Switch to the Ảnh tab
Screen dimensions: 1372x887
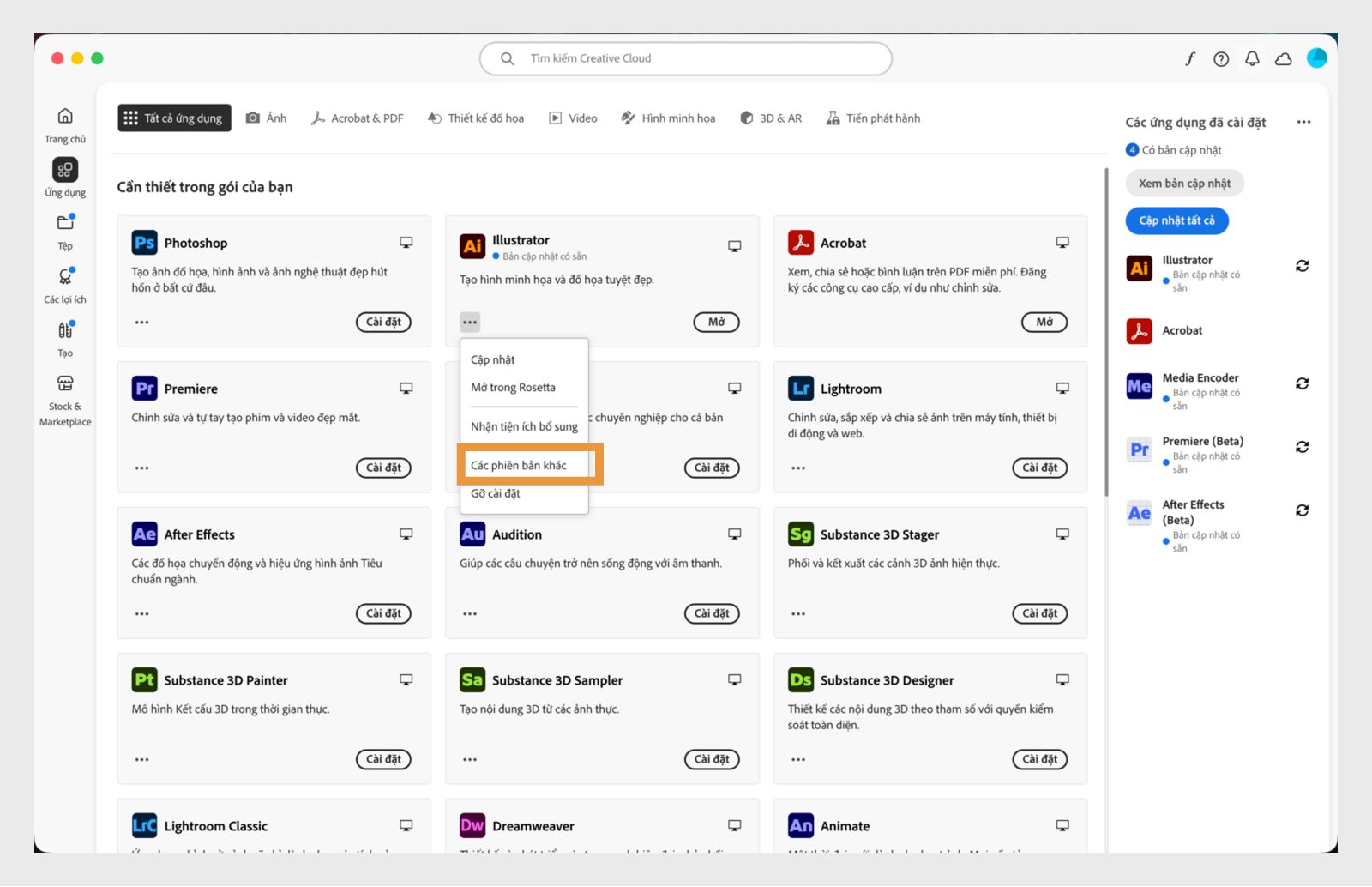click(267, 118)
